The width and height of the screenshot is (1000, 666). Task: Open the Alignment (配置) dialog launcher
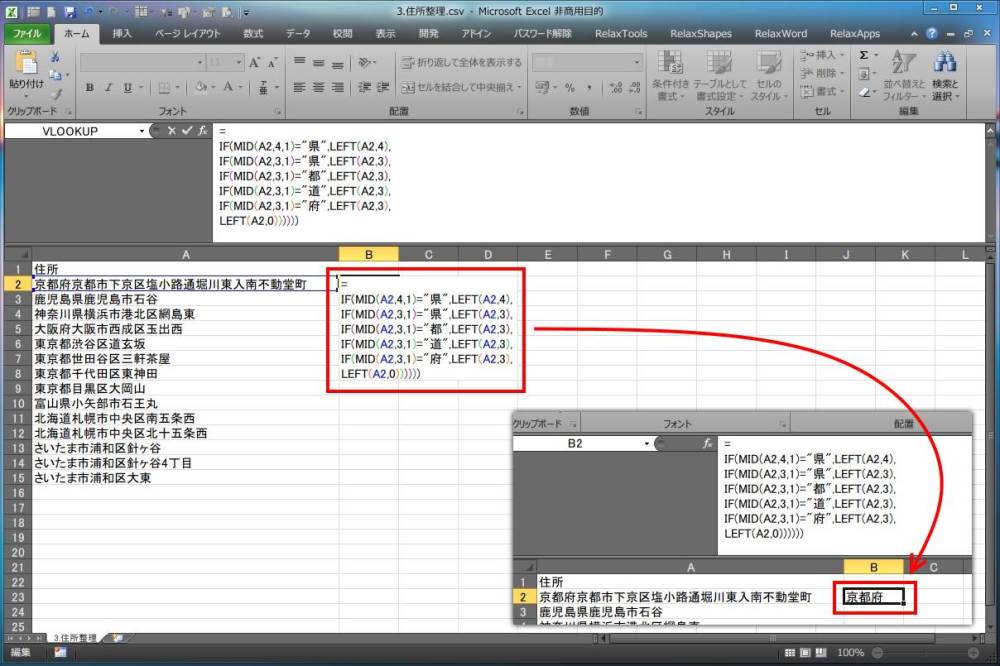[520, 112]
